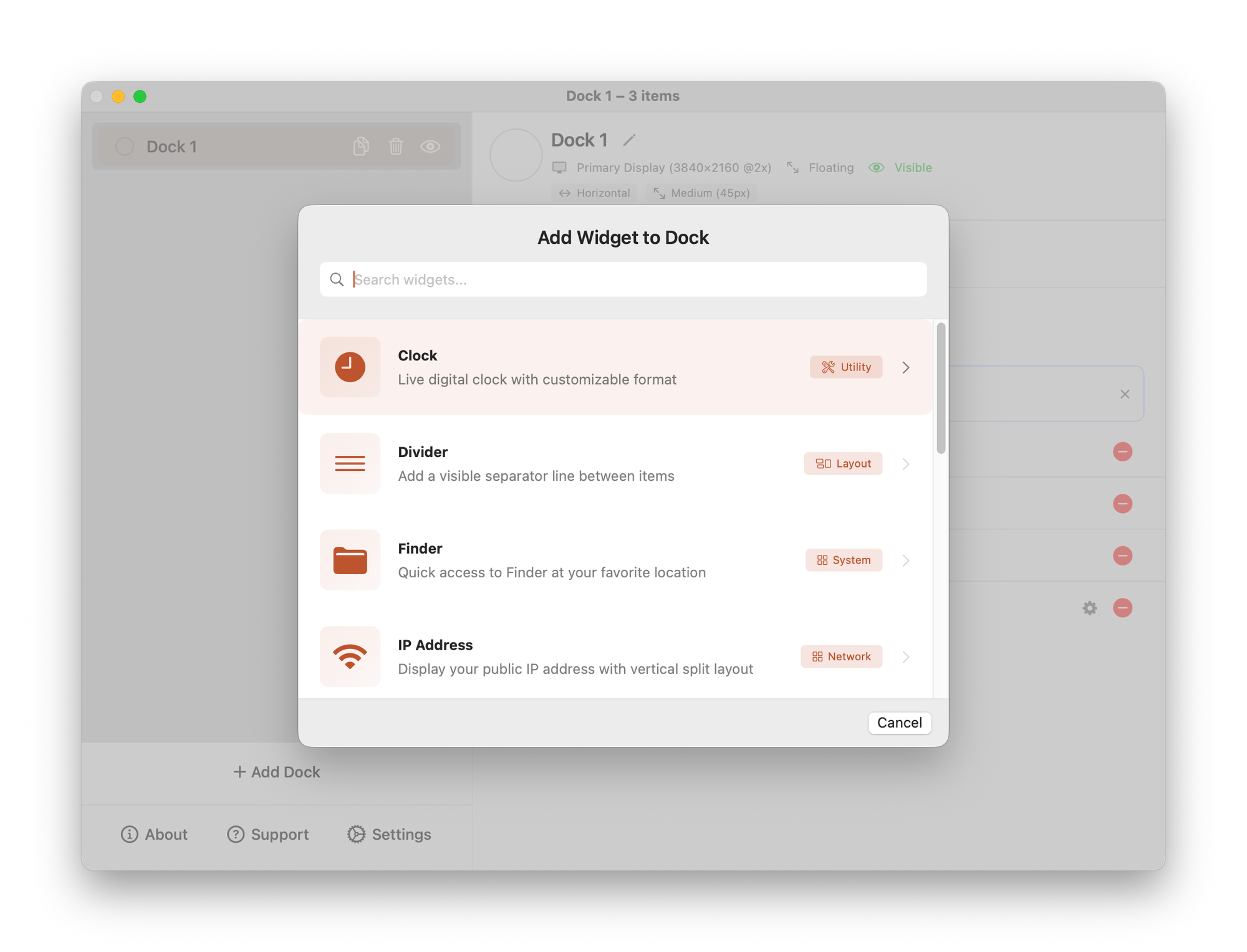Delete Dock 1 using trash icon
This screenshot has width=1247, height=952.
click(396, 147)
